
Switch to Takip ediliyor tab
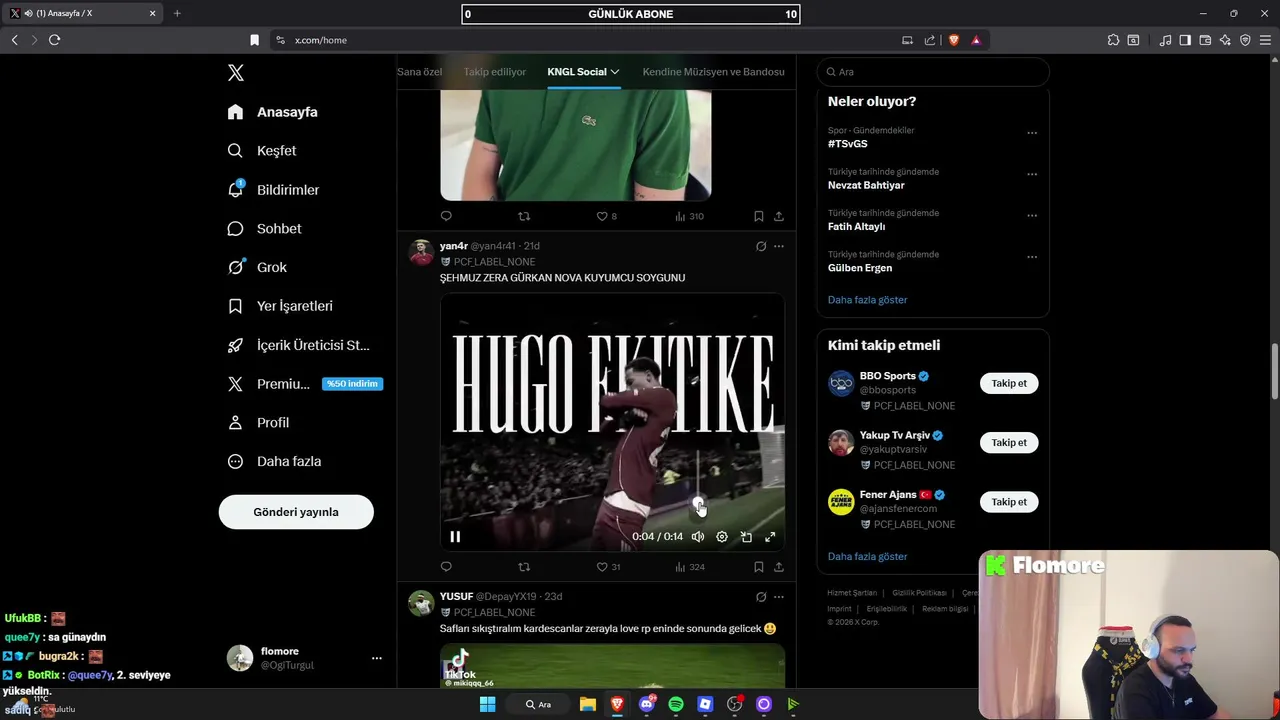click(494, 72)
